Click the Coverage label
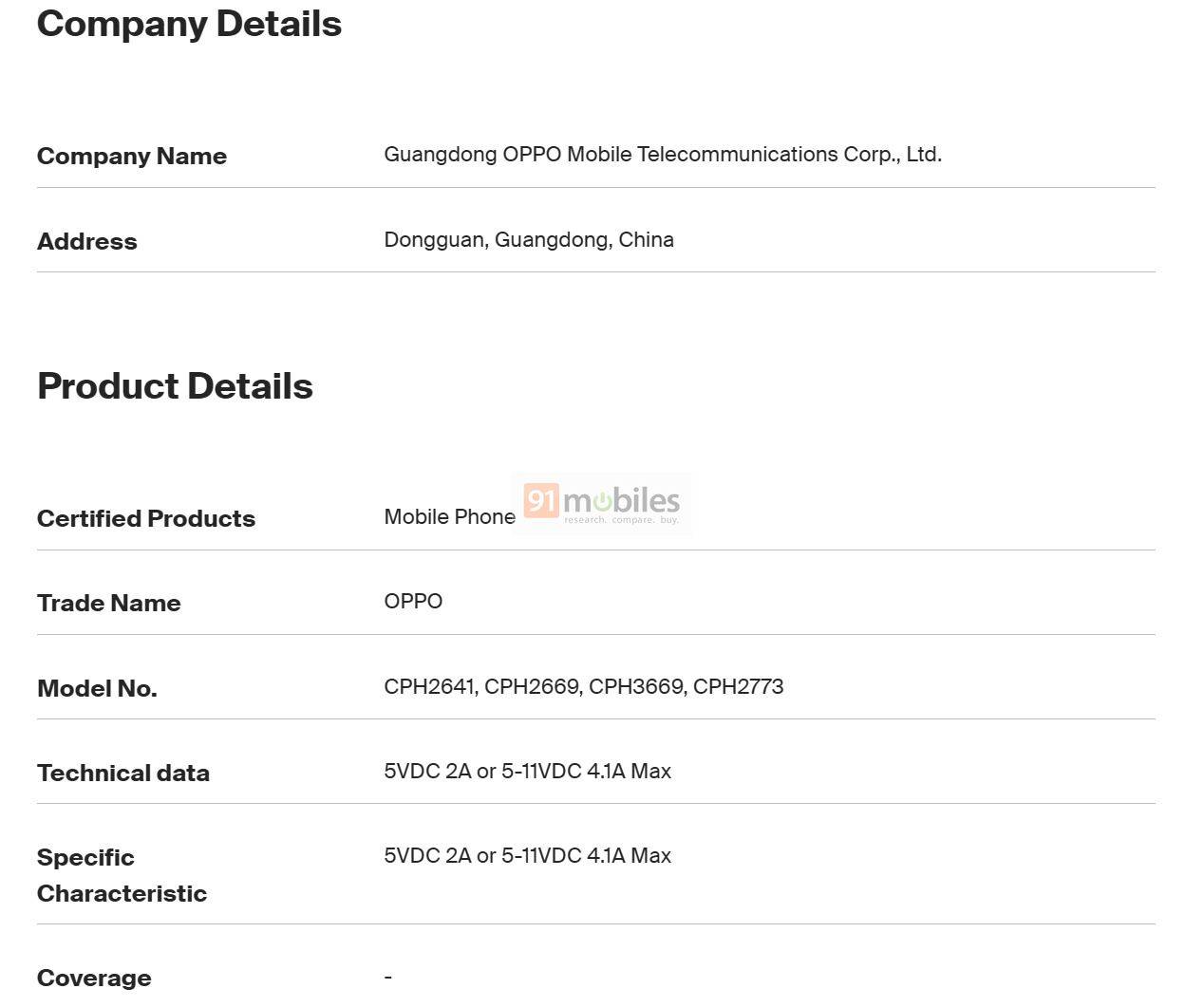1204x1007 pixels. (x=94, y=979)
